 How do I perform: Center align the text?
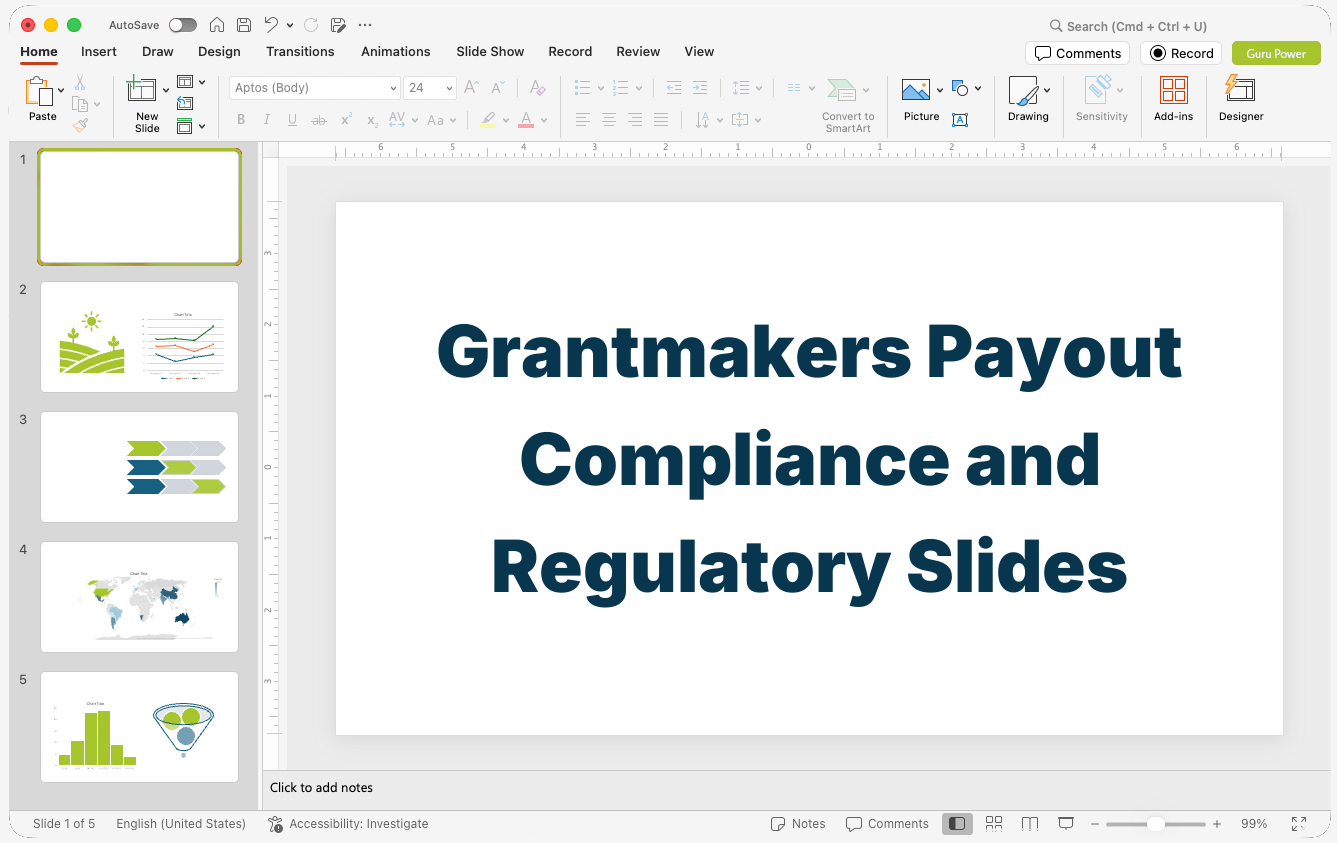coord(609,120)
